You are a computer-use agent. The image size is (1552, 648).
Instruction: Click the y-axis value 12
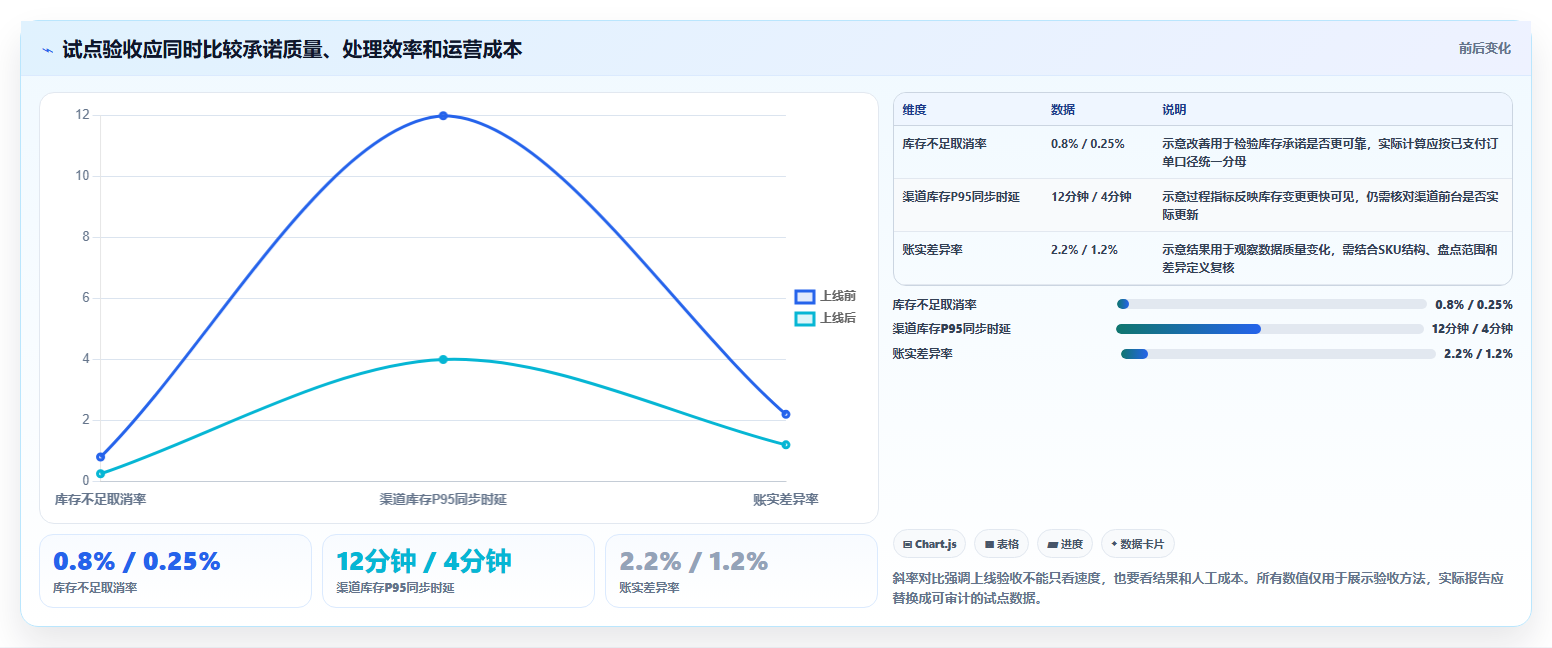click(82, 115)
